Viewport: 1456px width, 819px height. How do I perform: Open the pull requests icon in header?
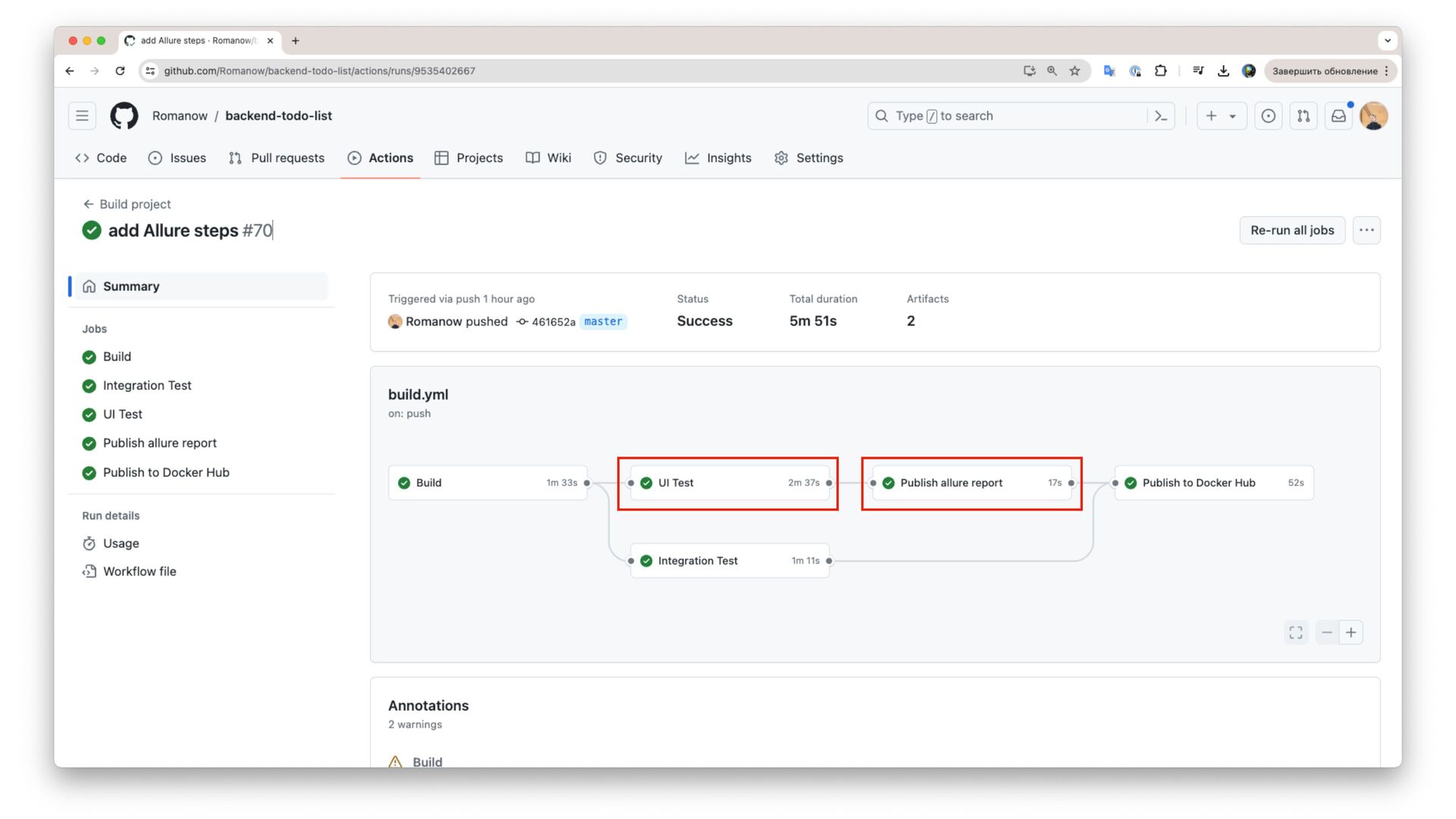(1303, 116)
